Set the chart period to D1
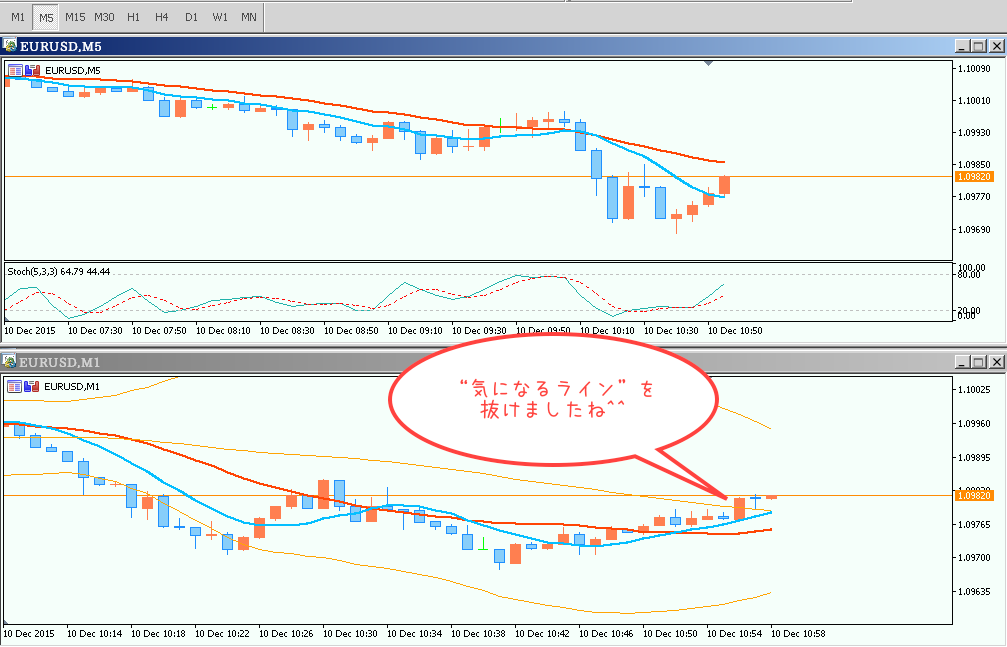Image resolution: width=1007 pixels, height=647 pixels. pyautogui.click(x=191, y=17)
